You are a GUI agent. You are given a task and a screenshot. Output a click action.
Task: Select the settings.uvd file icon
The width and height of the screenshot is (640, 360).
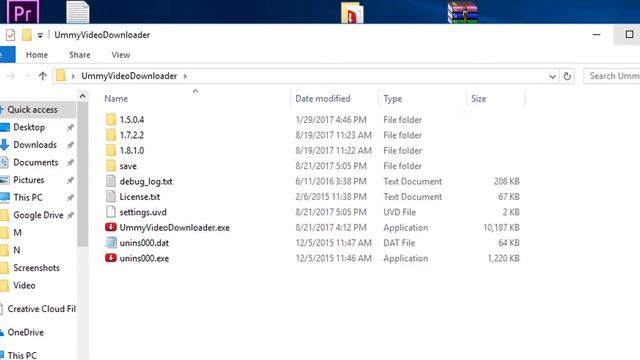point(111,212)
